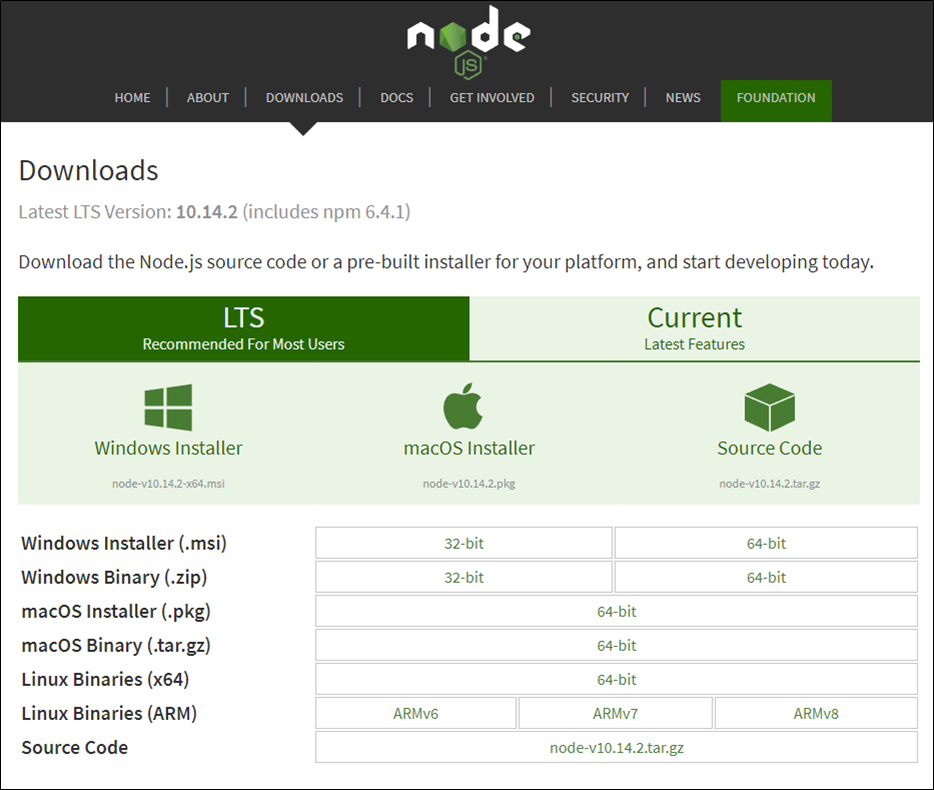The image size is (934, 790).
Task: Click node-v10.14.2.pkg file name
Action: point(469,483)
